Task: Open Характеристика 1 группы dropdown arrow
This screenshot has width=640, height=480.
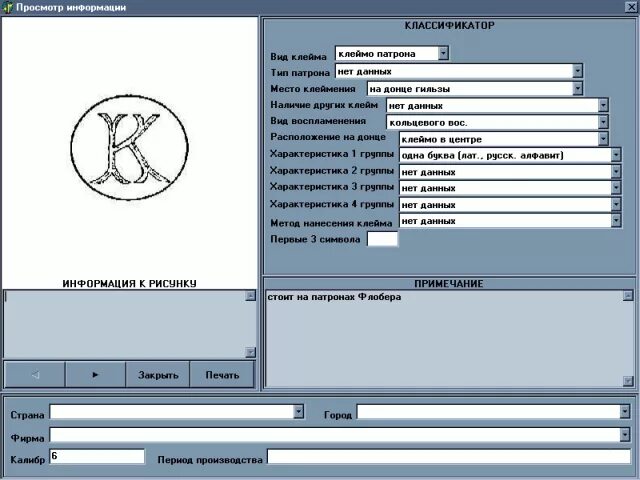Action: point(616,155)
